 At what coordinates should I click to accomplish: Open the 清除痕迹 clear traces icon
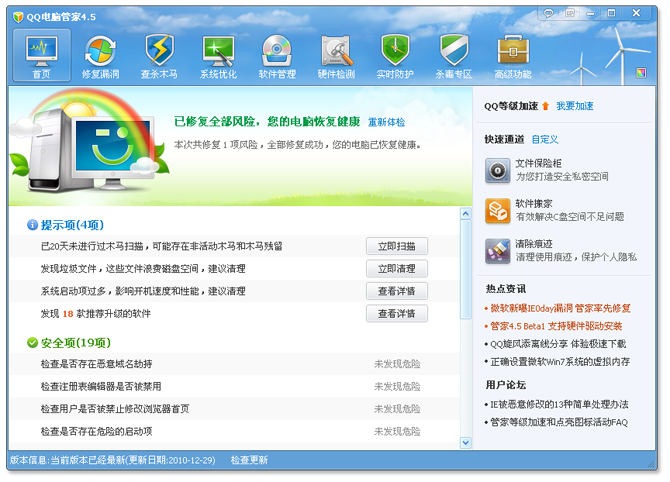[499, 250]
